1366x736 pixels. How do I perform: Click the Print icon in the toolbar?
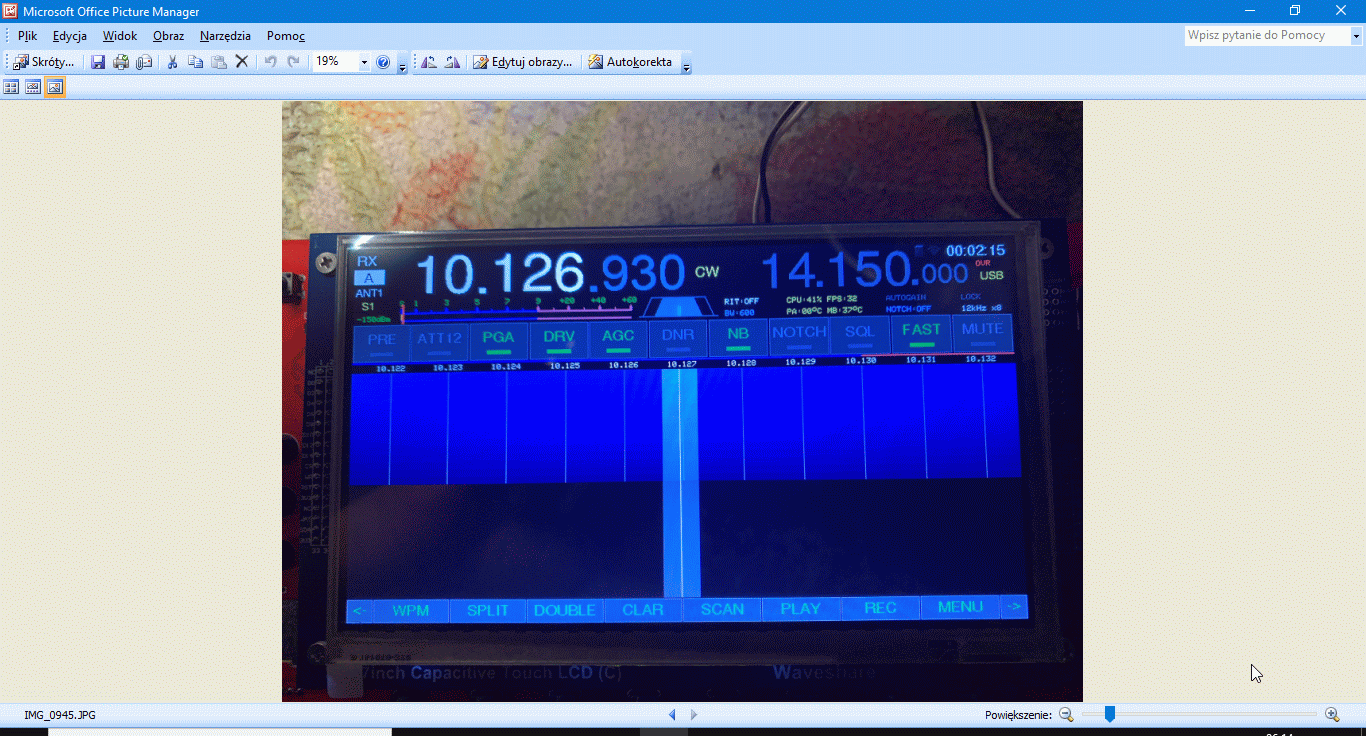(x=121, y=62)
